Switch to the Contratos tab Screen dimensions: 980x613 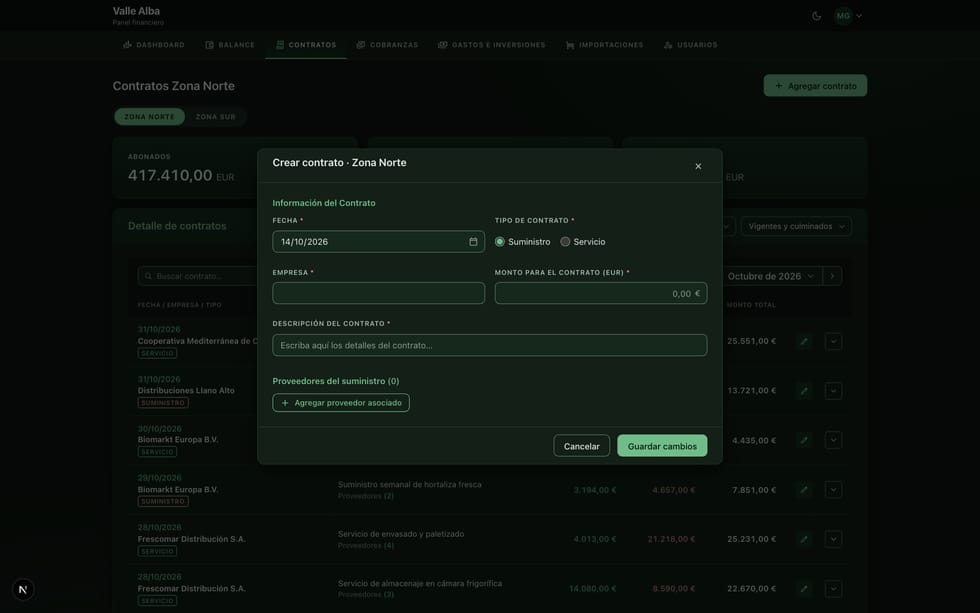(x=306, y=45)
